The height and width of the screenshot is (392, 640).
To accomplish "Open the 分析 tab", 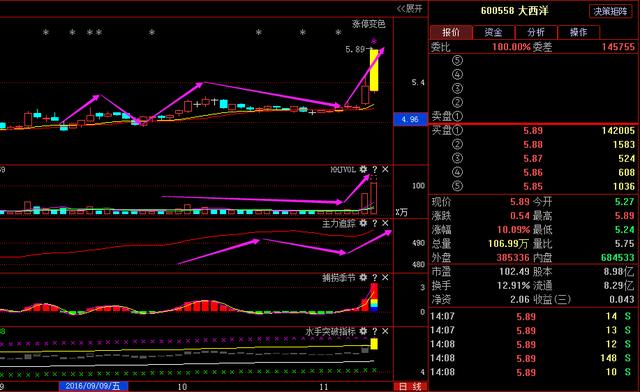I will (x=536, y=32).
